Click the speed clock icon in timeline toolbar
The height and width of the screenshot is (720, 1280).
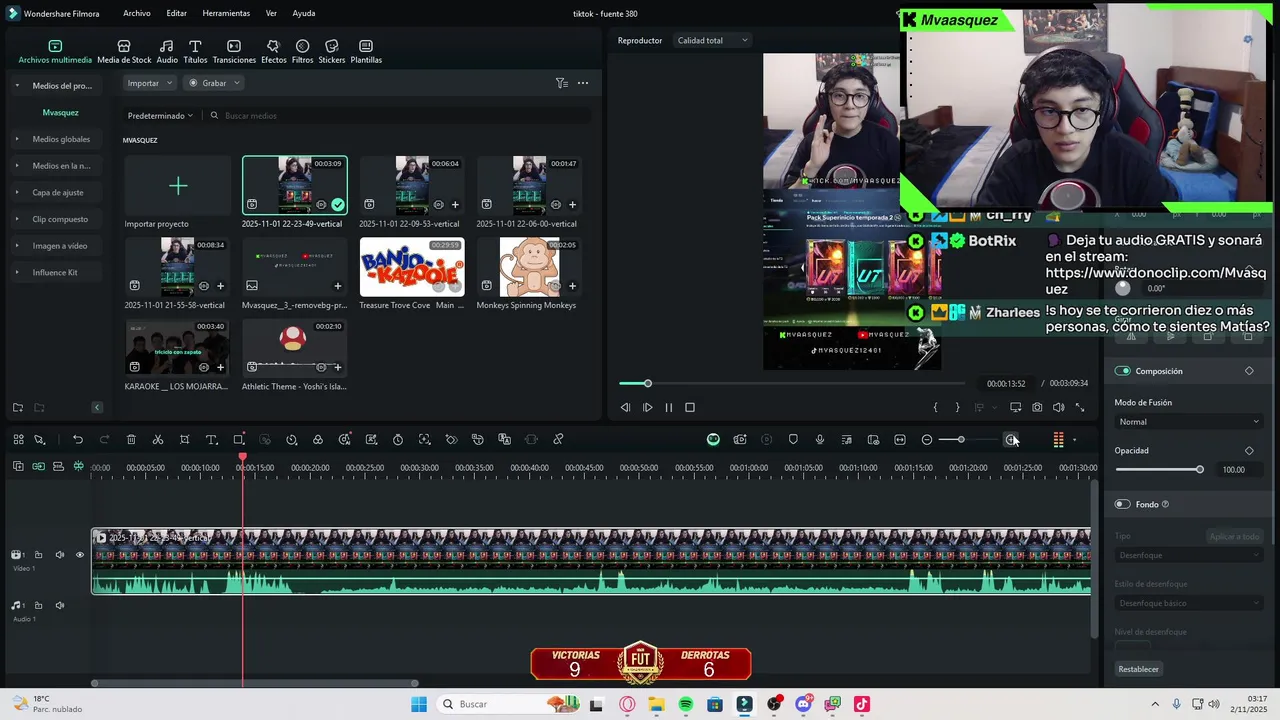pos(291,440)
